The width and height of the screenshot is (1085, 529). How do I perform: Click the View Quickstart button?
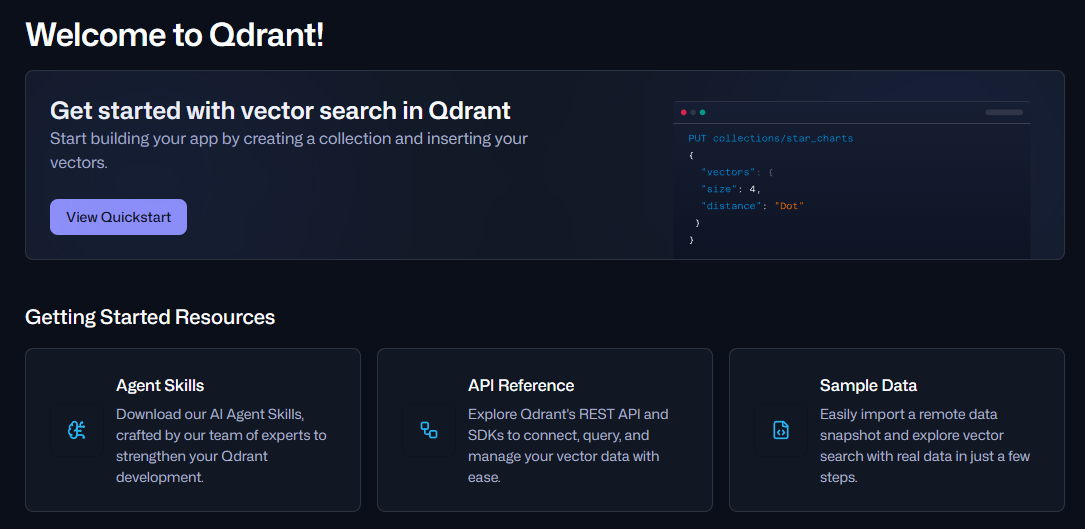[x=118, y=217]
